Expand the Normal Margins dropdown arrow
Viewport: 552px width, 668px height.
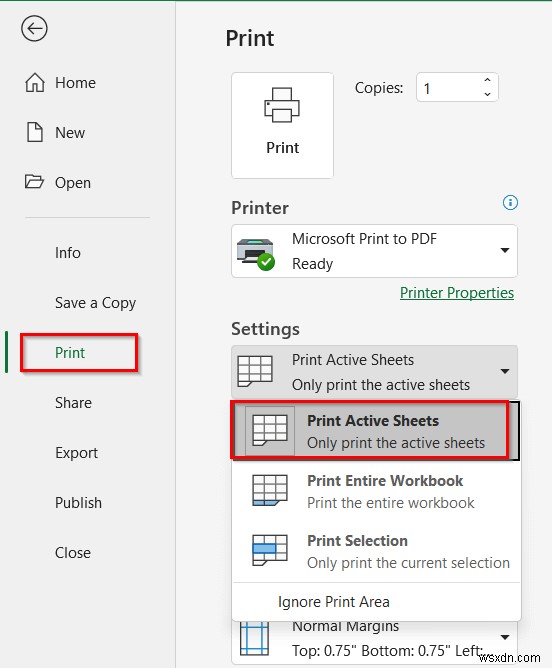coord(505,637)
